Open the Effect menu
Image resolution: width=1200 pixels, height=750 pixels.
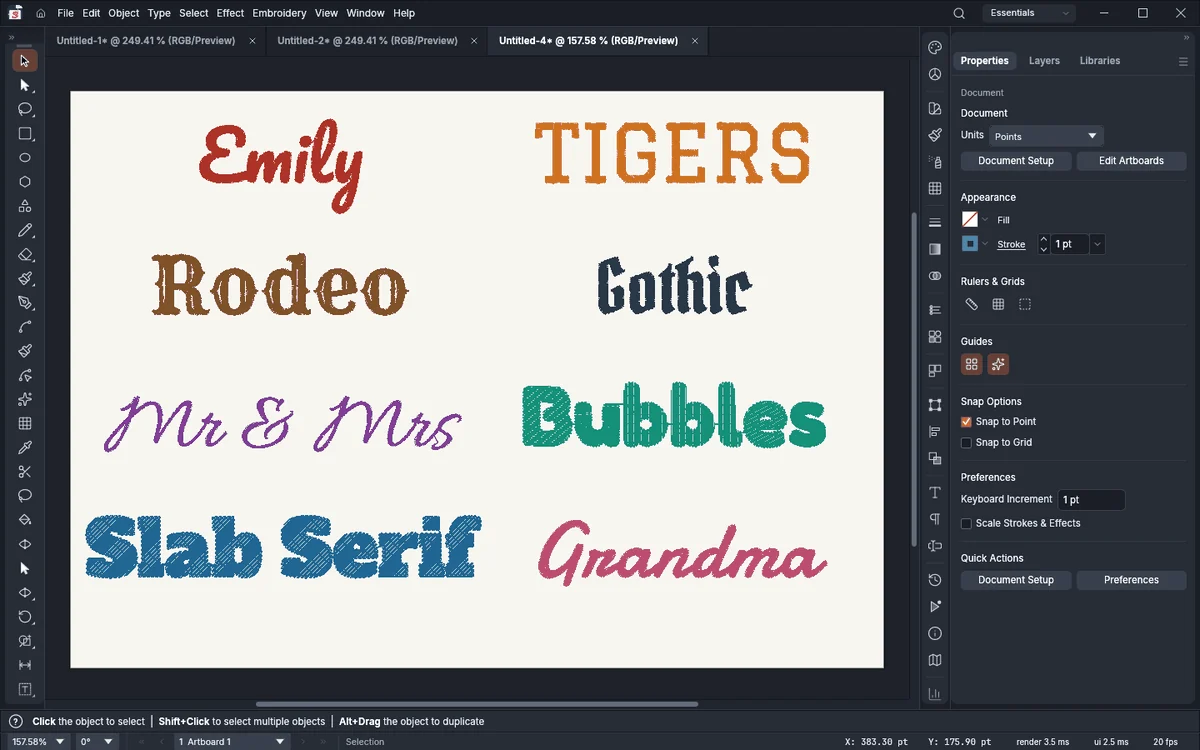[230, 13]
